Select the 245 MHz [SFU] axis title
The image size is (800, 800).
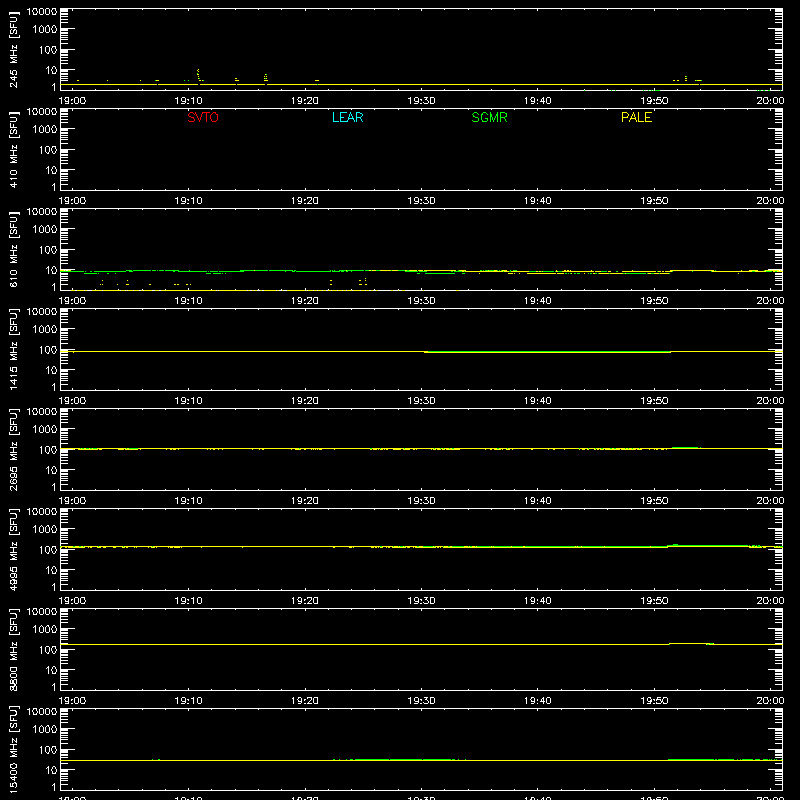click(x=14, y=50)
